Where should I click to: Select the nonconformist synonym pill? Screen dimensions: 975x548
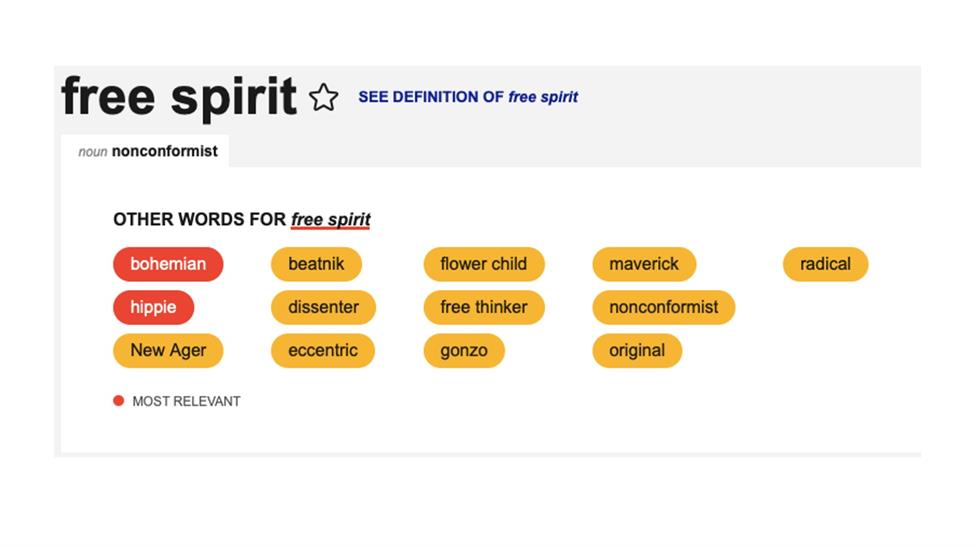(663, 307)
